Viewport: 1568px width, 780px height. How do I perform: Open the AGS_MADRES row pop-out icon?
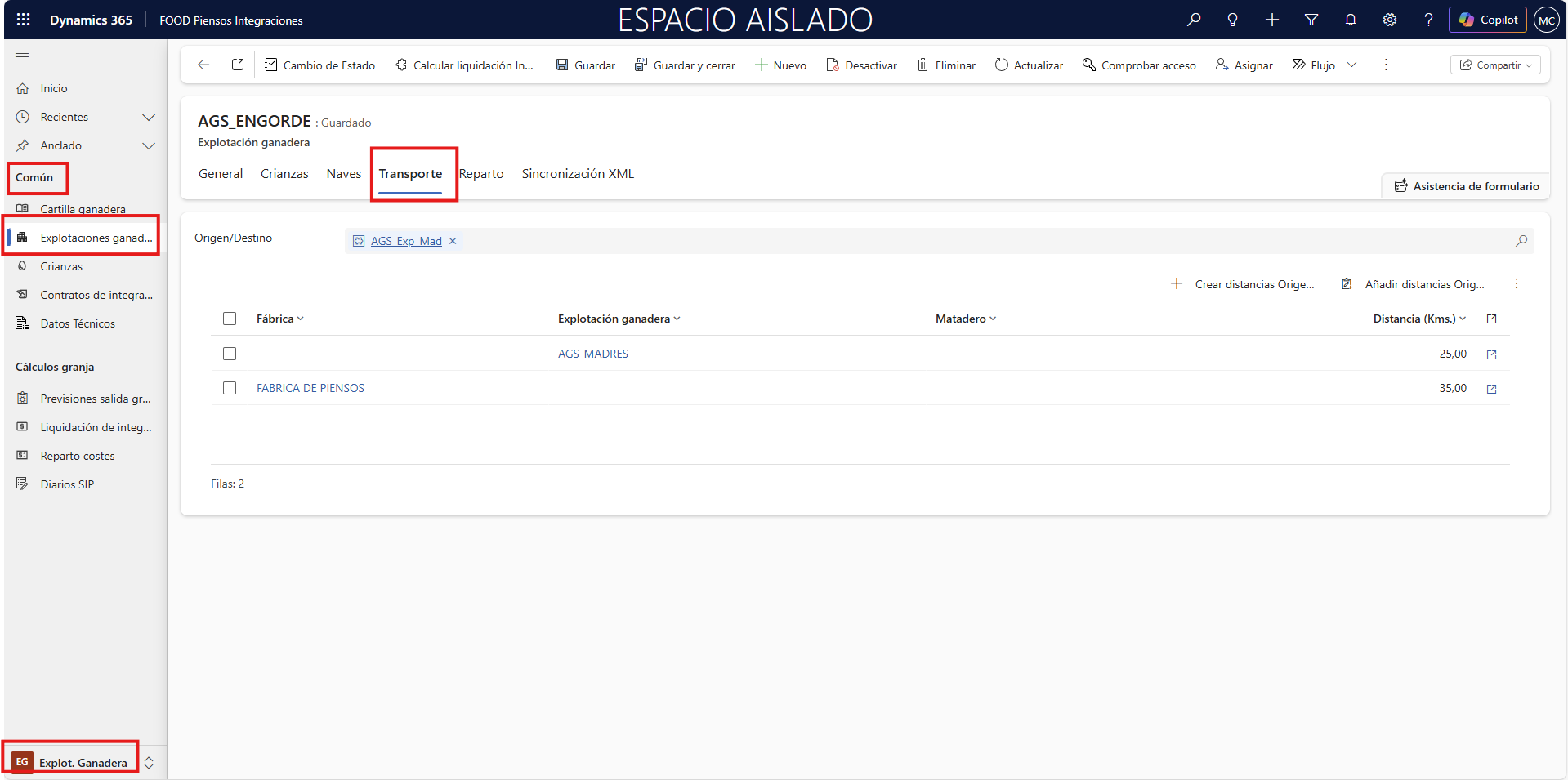(1491, 354)
